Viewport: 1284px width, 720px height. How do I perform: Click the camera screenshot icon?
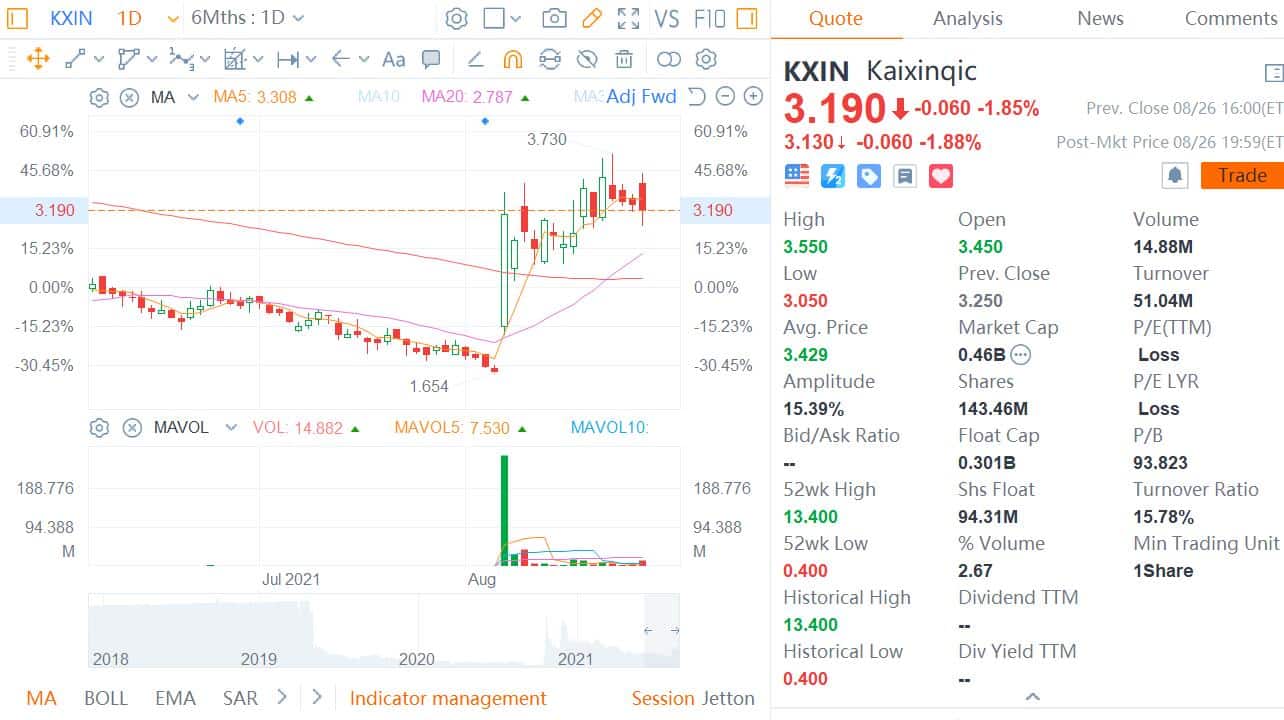click(553, 18)
